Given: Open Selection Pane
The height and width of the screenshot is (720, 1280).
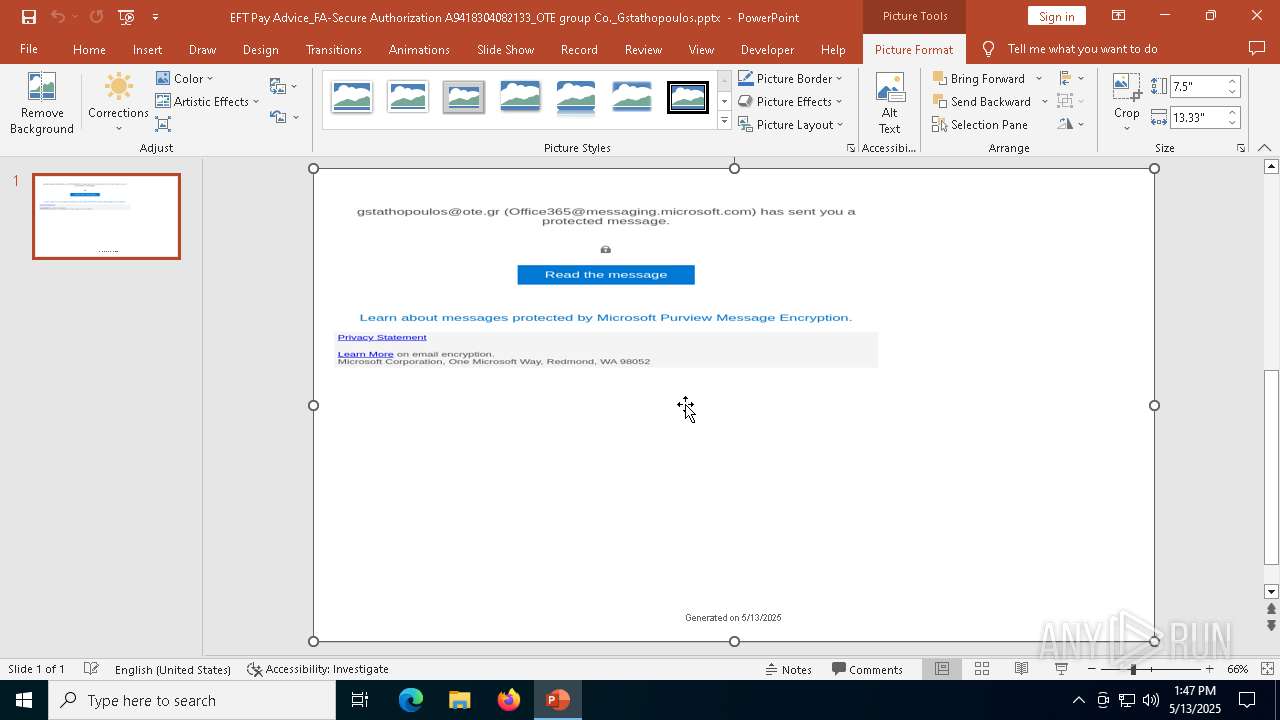Looking at the screenshot, I should pyautogui.click(x=980, y=124).
